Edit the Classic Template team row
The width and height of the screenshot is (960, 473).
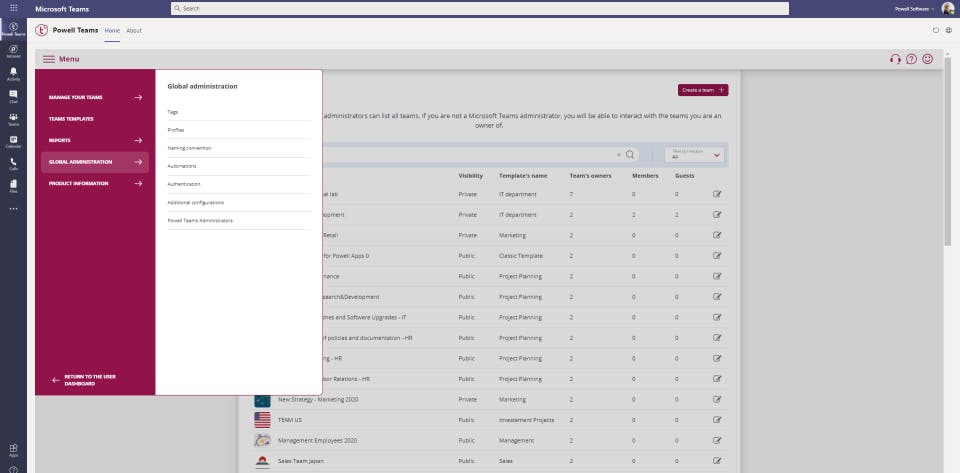(717, 256)
